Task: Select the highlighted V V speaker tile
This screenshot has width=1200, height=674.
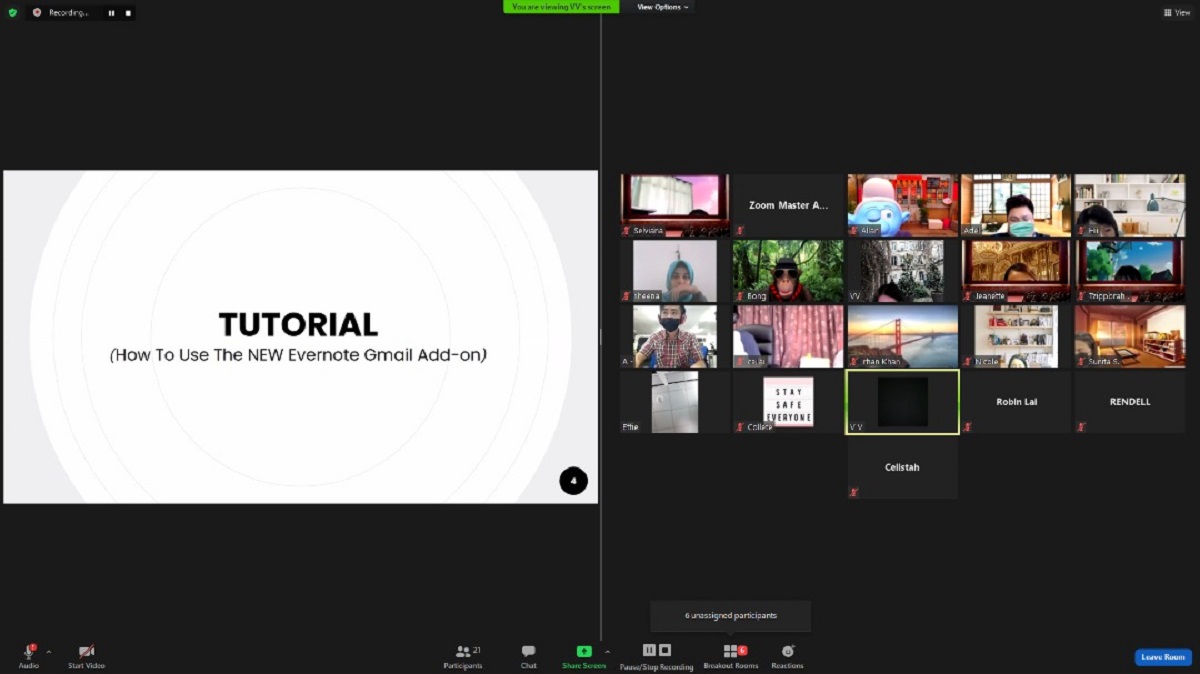Action: tap(903, 402)
